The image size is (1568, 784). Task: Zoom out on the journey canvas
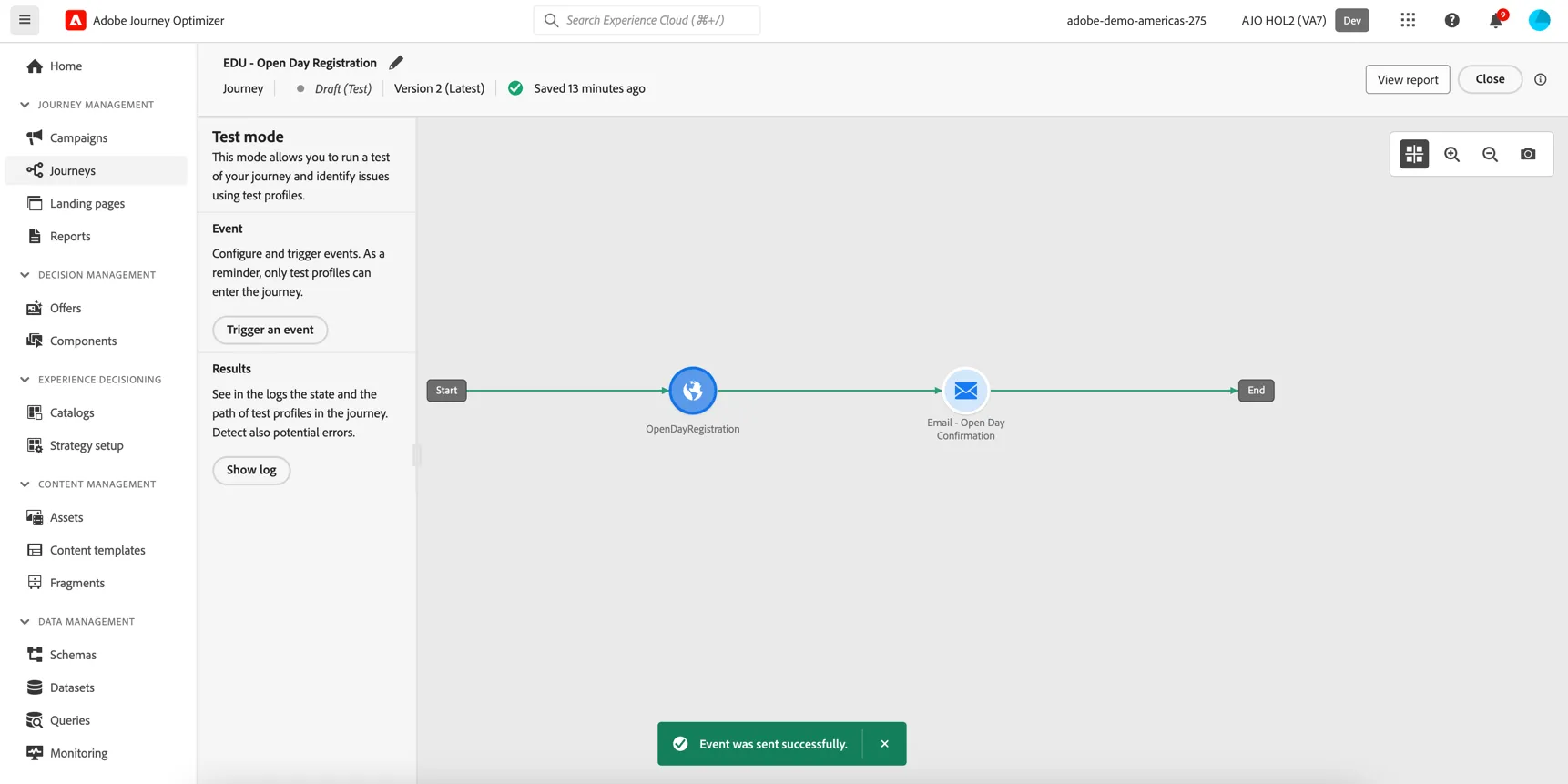[x=1490, y=154]
